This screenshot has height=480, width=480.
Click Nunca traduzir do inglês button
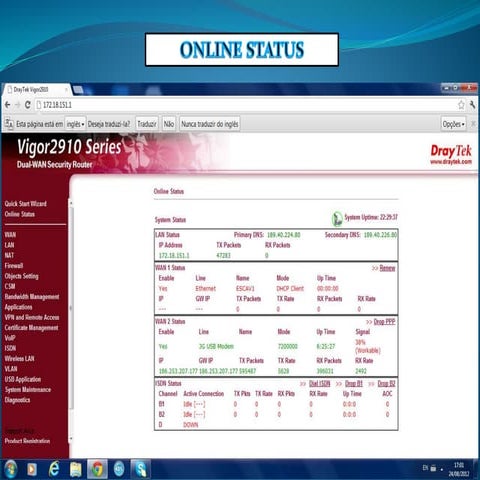pyautogui.click(x=210, y=124)
